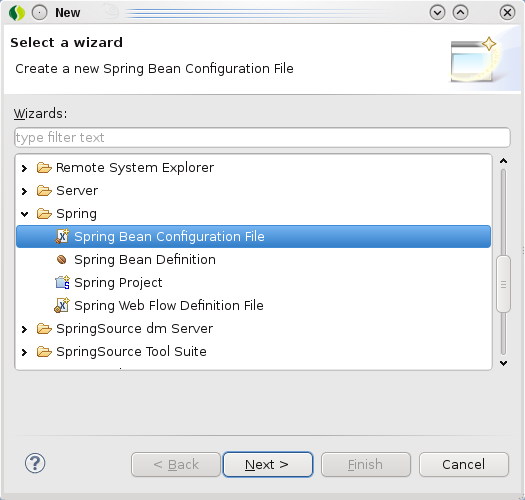Click the SpringSource Tool Suite folder icon

[44, 352]
